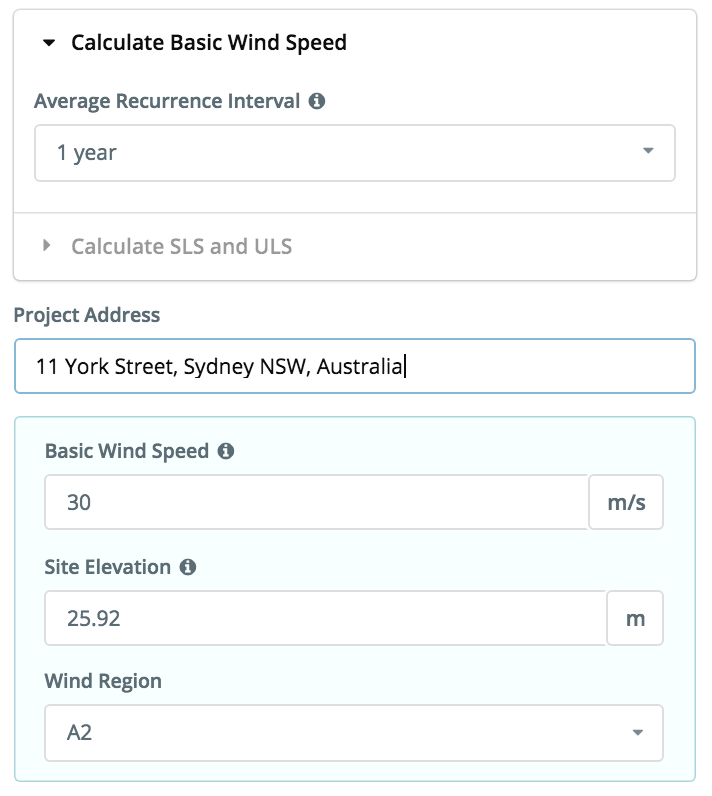The height and width of the screenshot is (796, 712).
Task: Click the Average Recurrence Interval label
Action: 167,101
